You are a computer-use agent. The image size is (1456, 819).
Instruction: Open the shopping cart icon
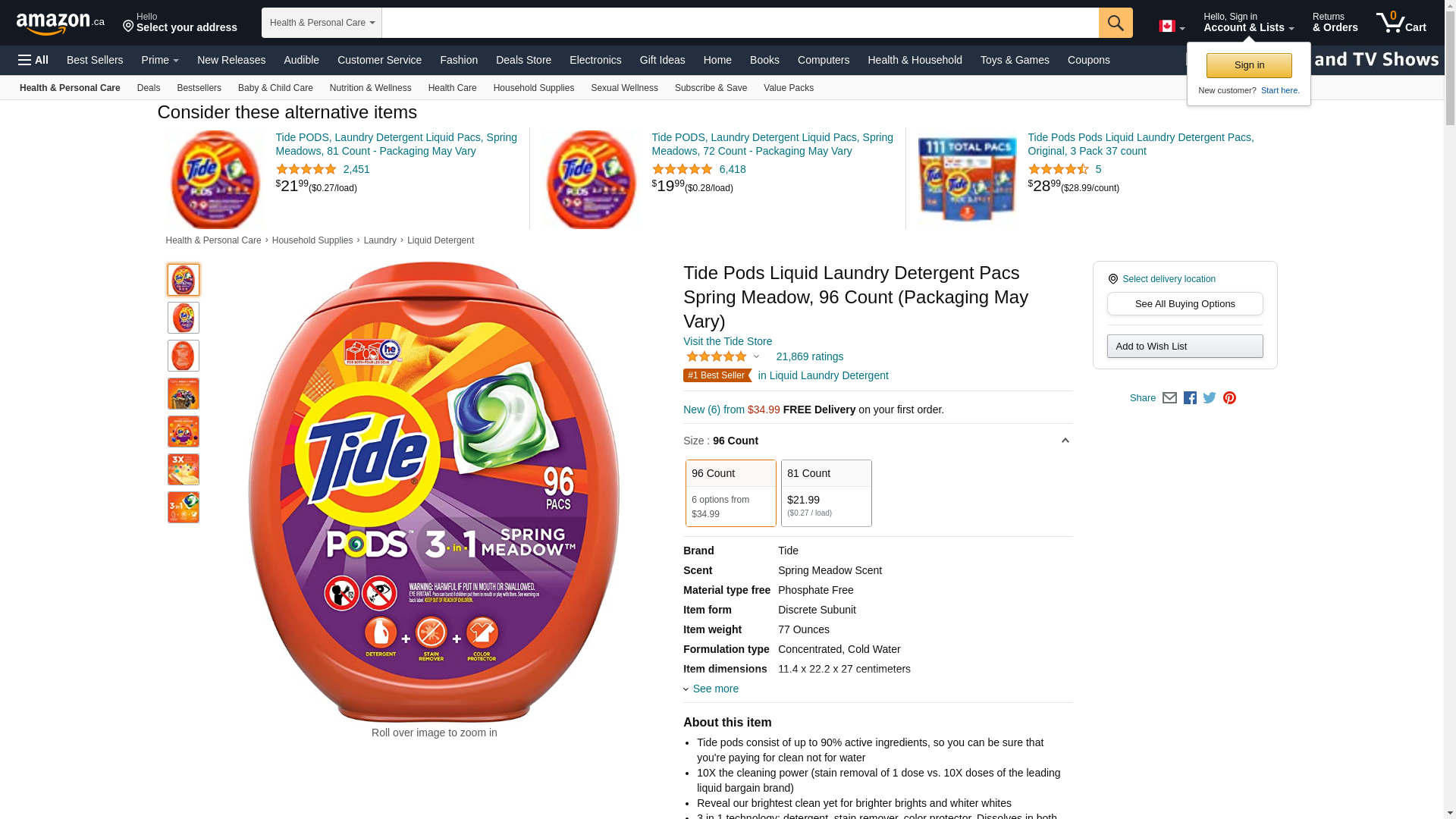pyautogui.click(x=1401, y=23)
